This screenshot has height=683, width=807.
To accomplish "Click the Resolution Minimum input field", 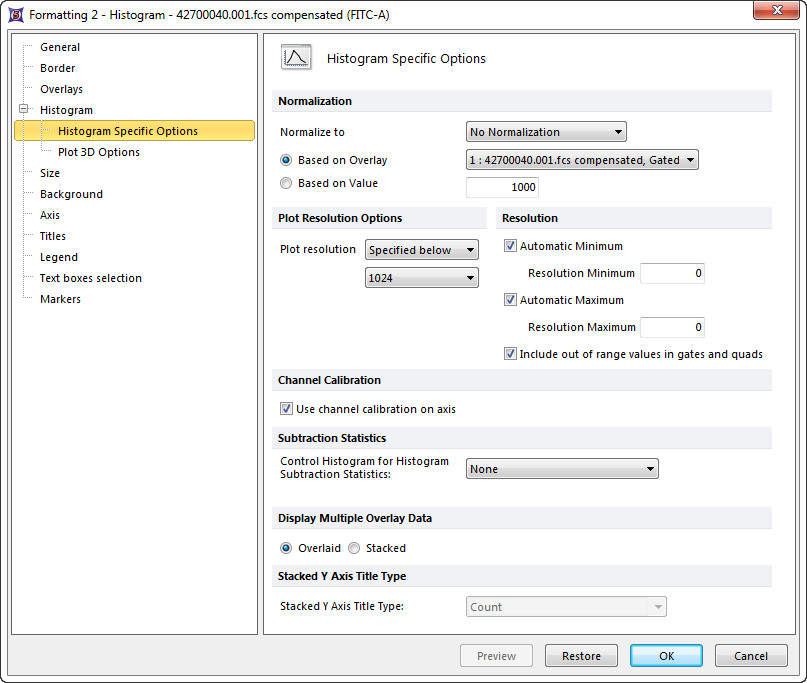I will pos(672,273).
